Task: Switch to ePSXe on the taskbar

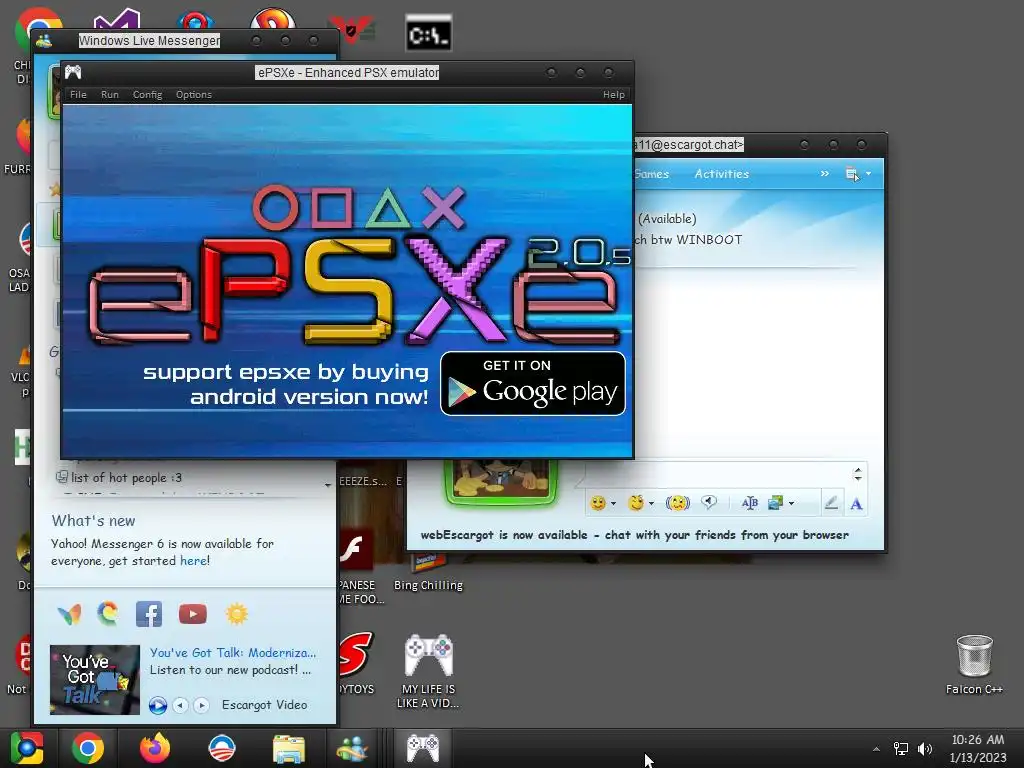Action: pos(423,748)
